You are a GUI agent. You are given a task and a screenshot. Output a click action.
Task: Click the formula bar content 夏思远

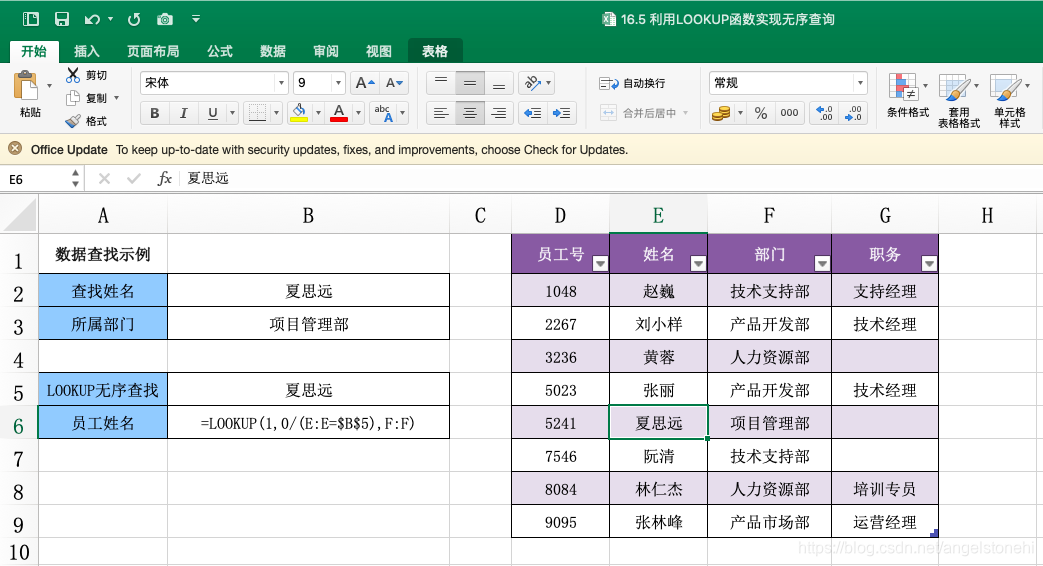pyautogui.click(x=208, y=178)
